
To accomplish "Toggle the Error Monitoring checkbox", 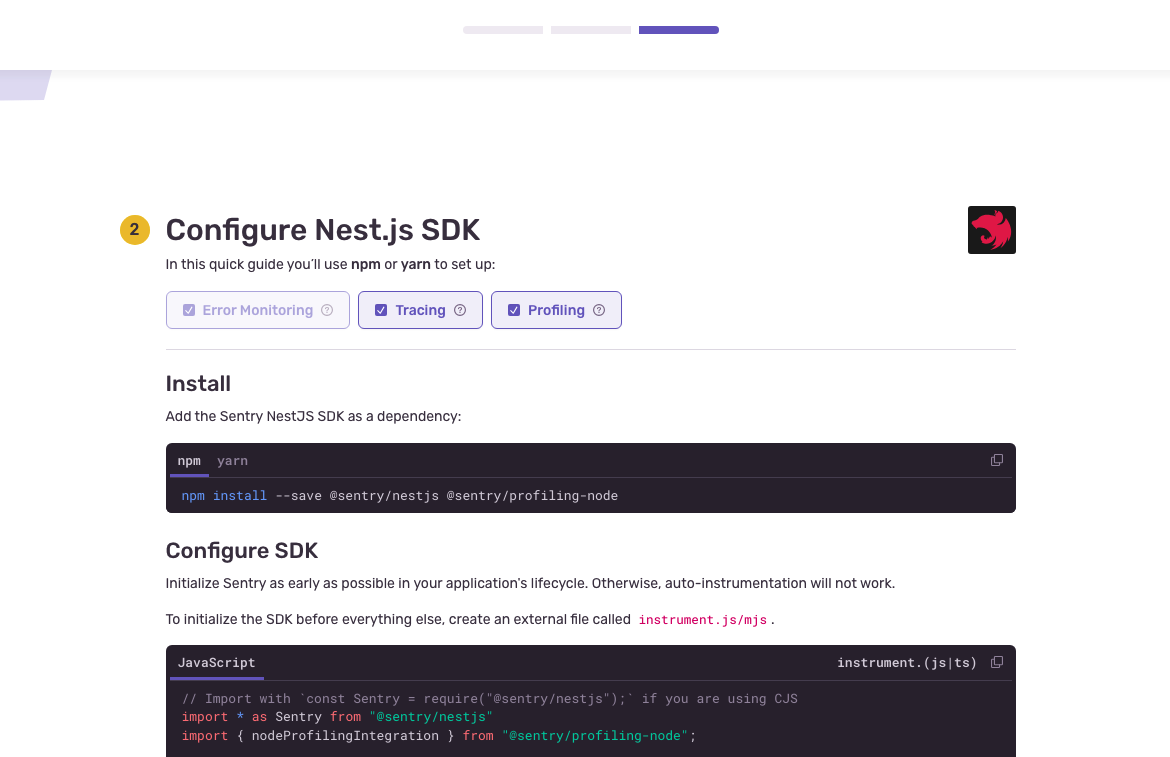I will (189, 310).
